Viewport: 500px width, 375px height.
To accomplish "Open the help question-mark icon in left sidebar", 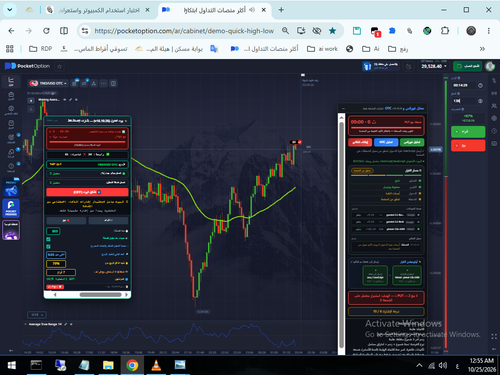I will (11, 167).
